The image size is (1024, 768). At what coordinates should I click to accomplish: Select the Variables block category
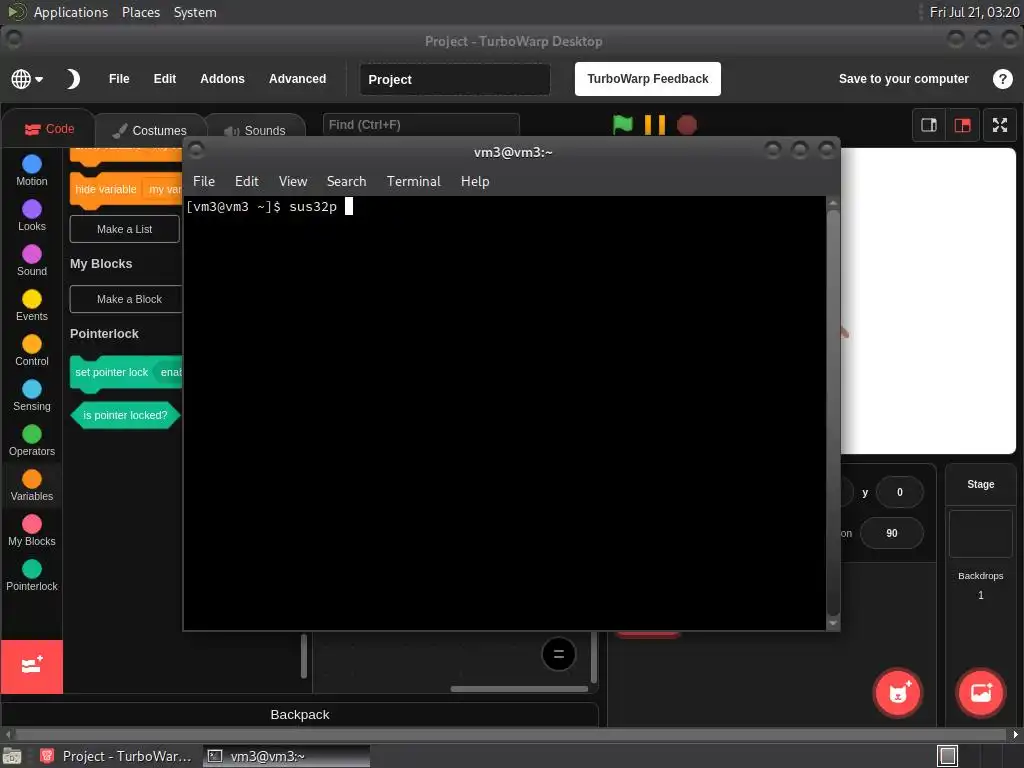coord(31,486)
